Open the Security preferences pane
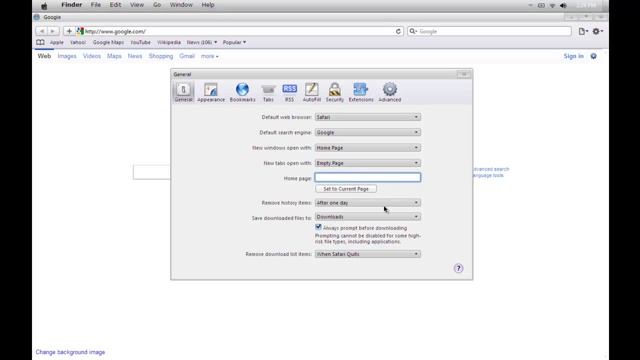Viewport: 640px width, 360px height. click(x=335, y=92)
